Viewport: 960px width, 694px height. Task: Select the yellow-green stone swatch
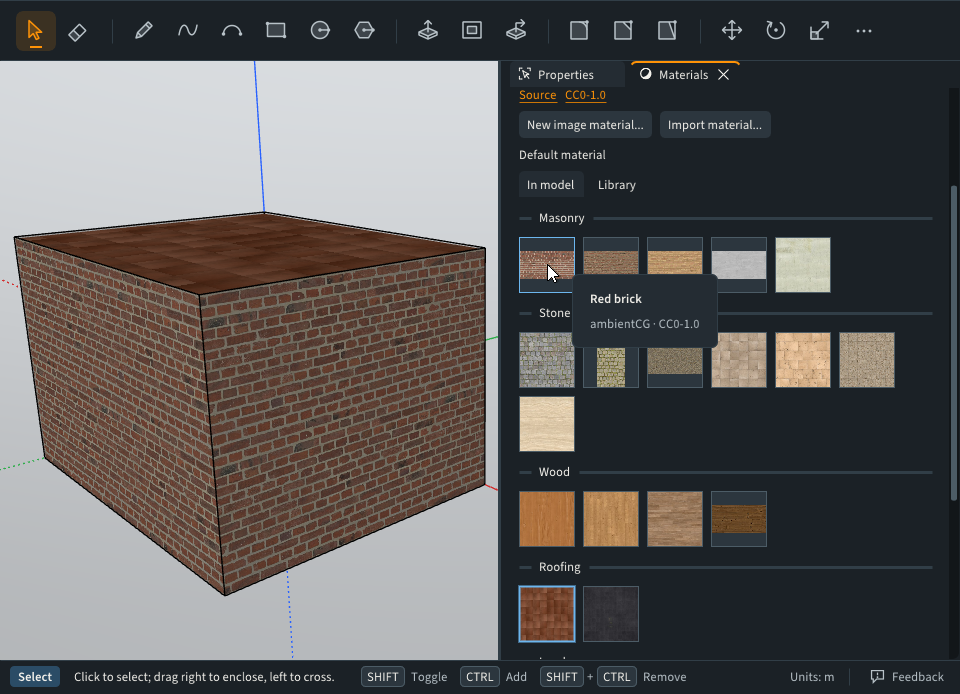611,367
